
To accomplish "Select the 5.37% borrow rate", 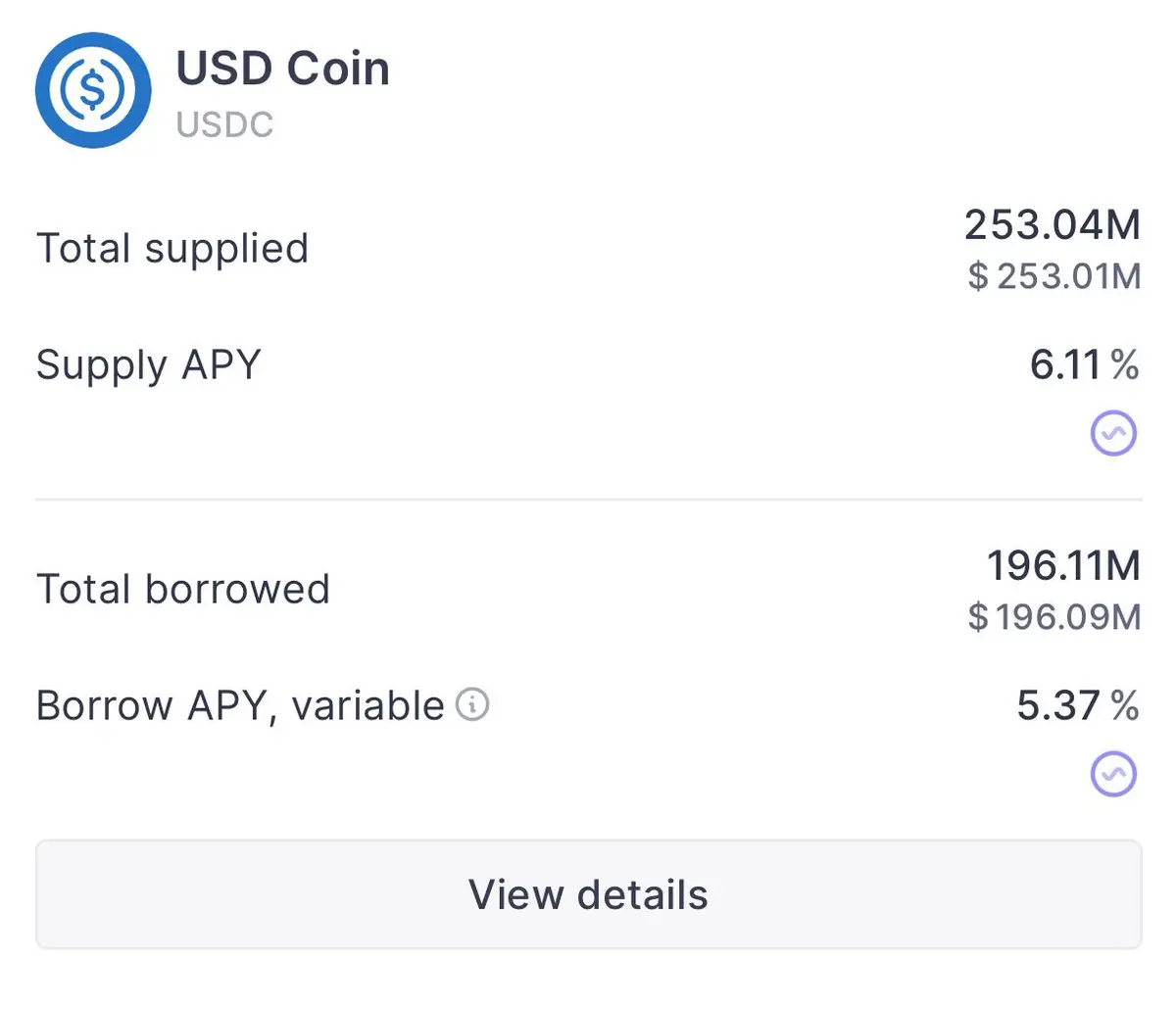I will [1078, 705].
